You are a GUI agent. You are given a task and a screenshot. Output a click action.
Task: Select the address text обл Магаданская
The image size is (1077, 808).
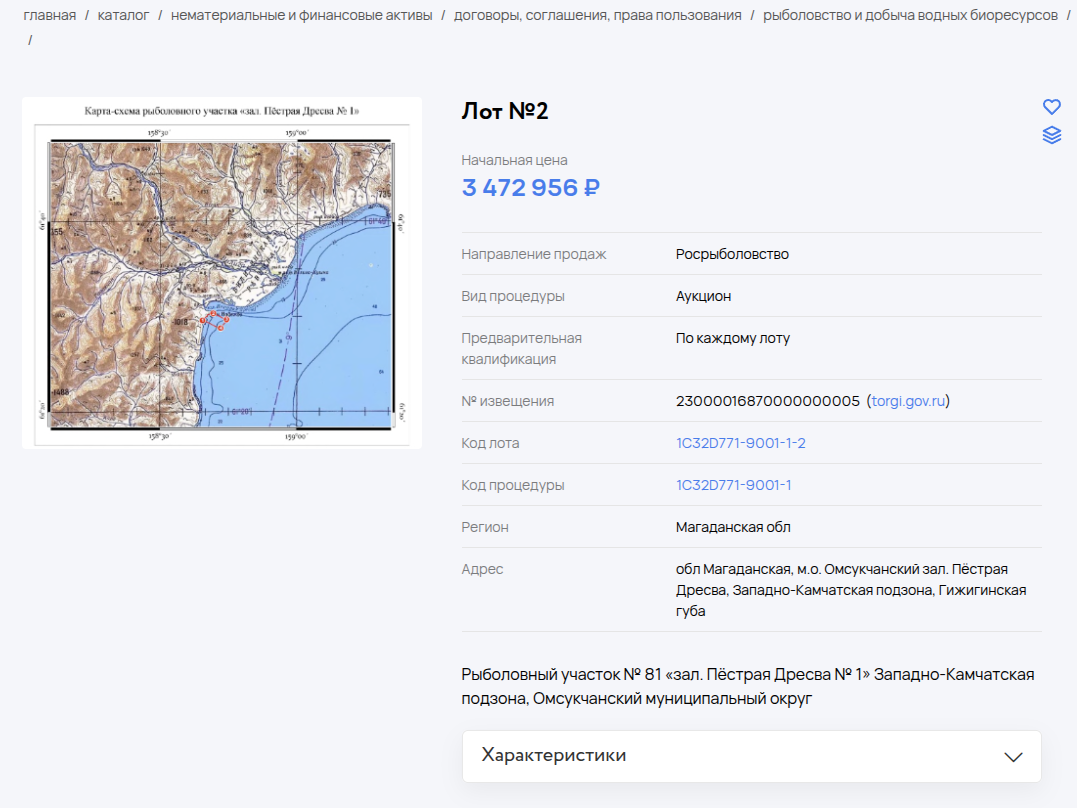pyautogui.click(x=850, y=590)
